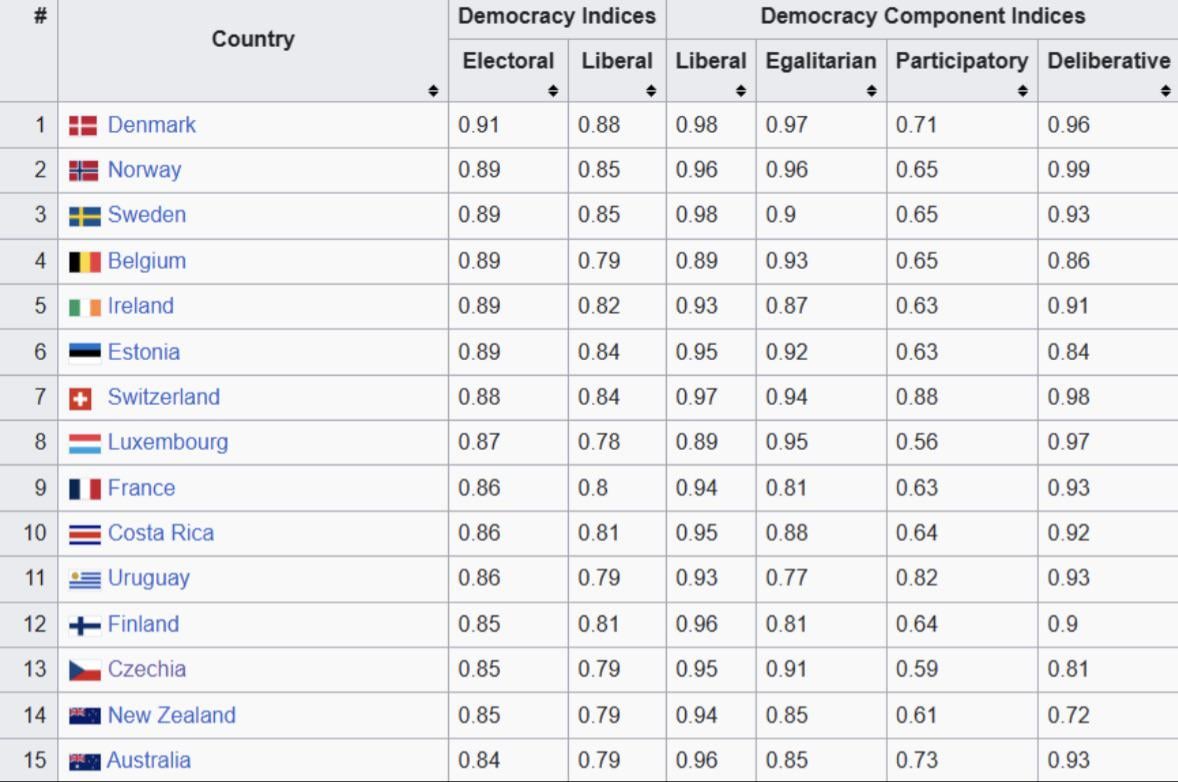
Task: Click the Costa Rica flag icon
Action: pos(84,534)
